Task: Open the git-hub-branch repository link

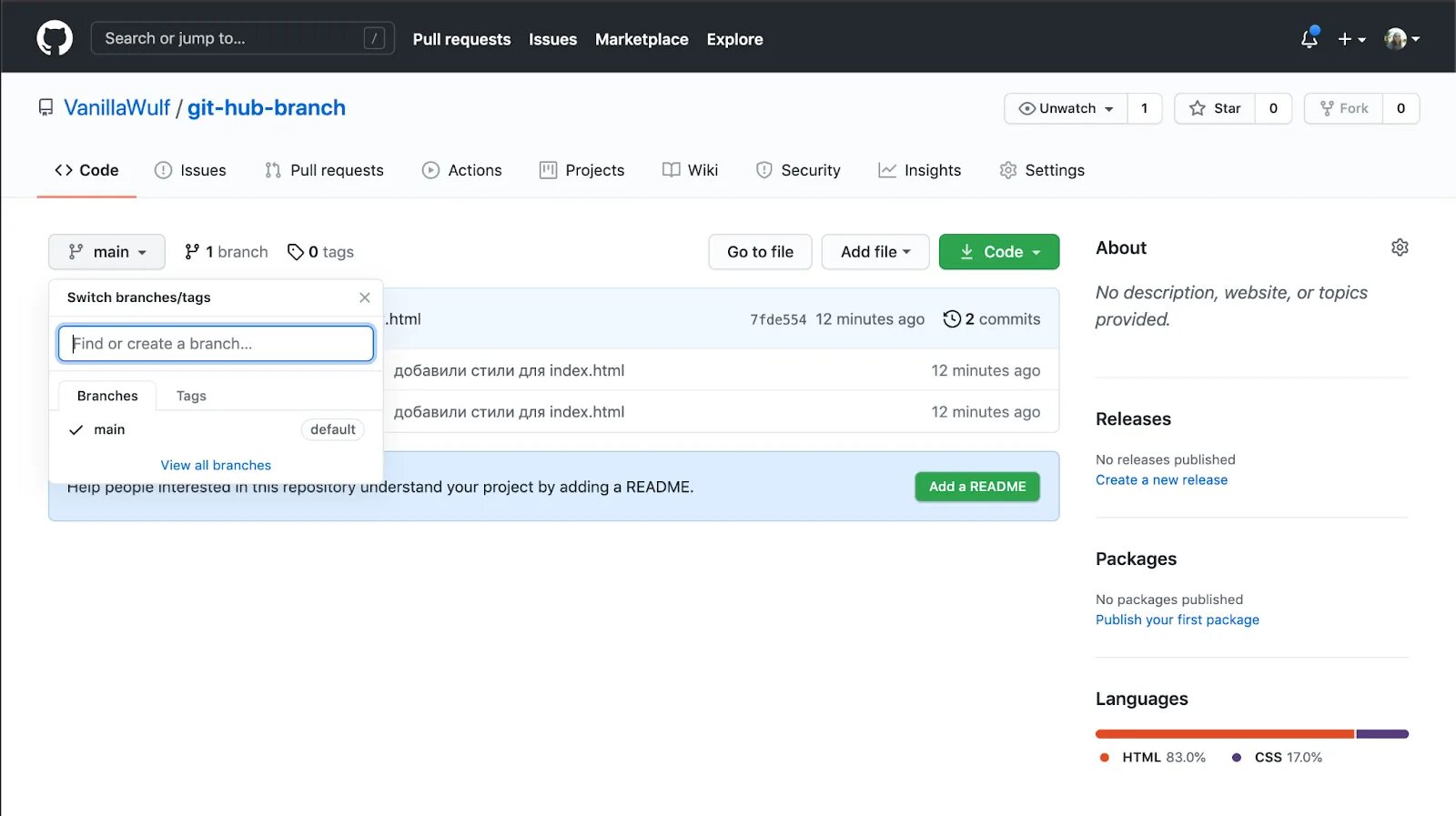Action: tap(267, 107)
